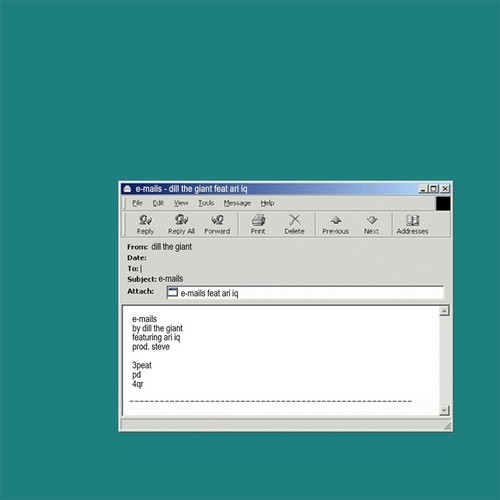Select the attachment name "e-mails feat ari iq"

point(209,293)
